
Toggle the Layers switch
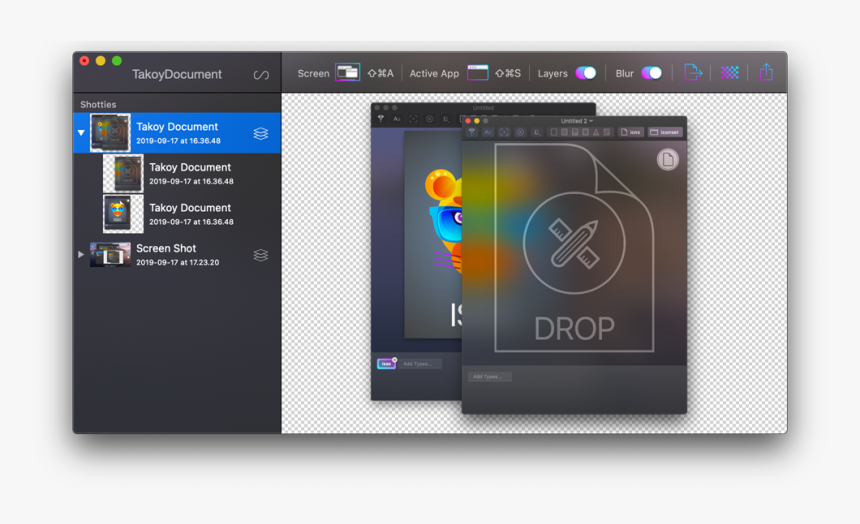pyautogui.click(x=586, y=73)
